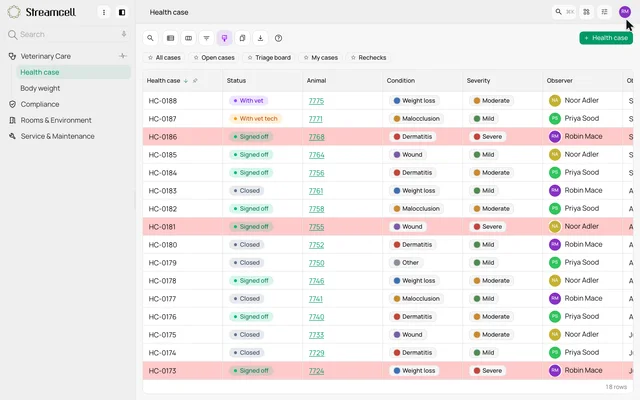Click the green + Health case button

point(606,38)
